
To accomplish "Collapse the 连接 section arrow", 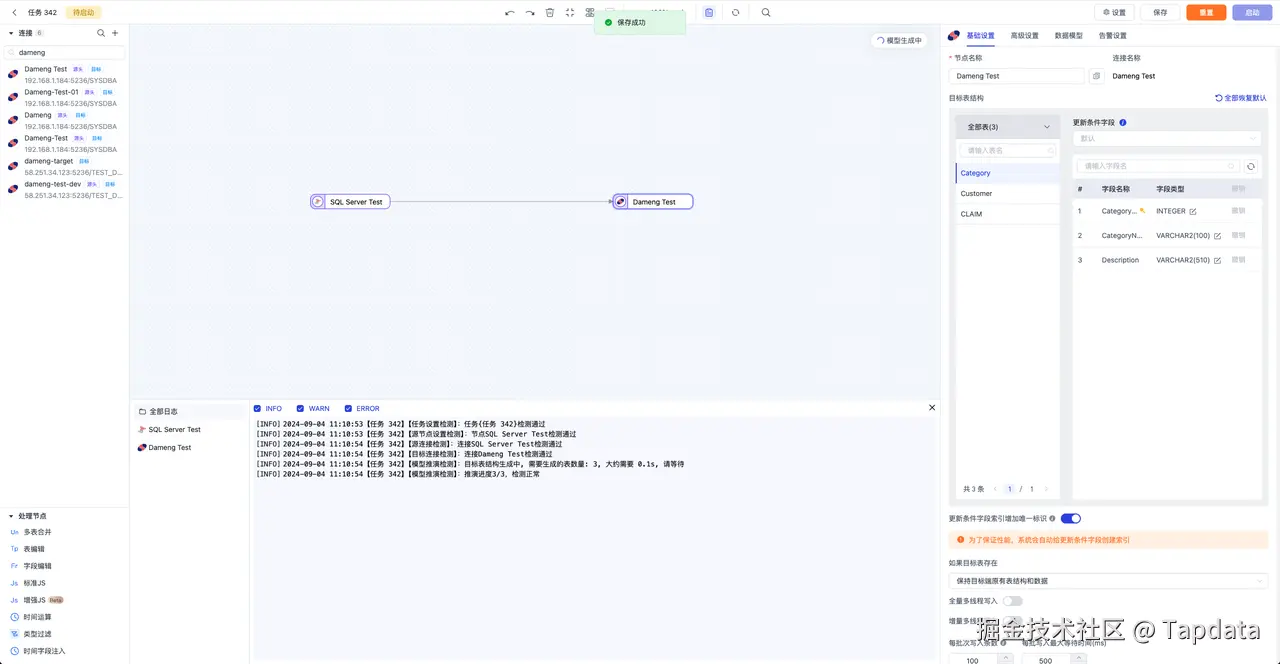I will (x=11, y=33).
